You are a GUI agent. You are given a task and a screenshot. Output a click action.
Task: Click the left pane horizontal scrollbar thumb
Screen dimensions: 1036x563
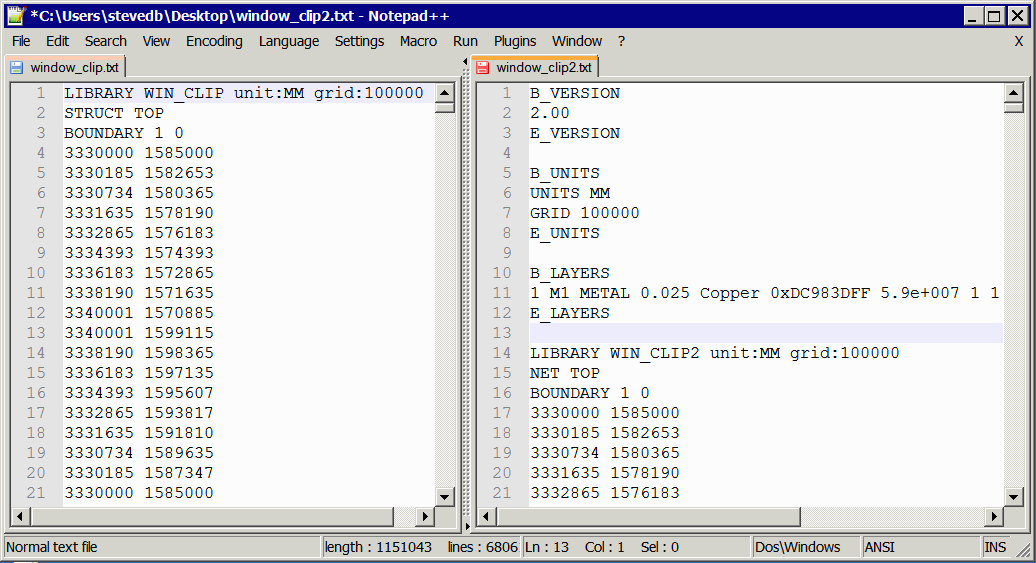click(x=211, y=516)
